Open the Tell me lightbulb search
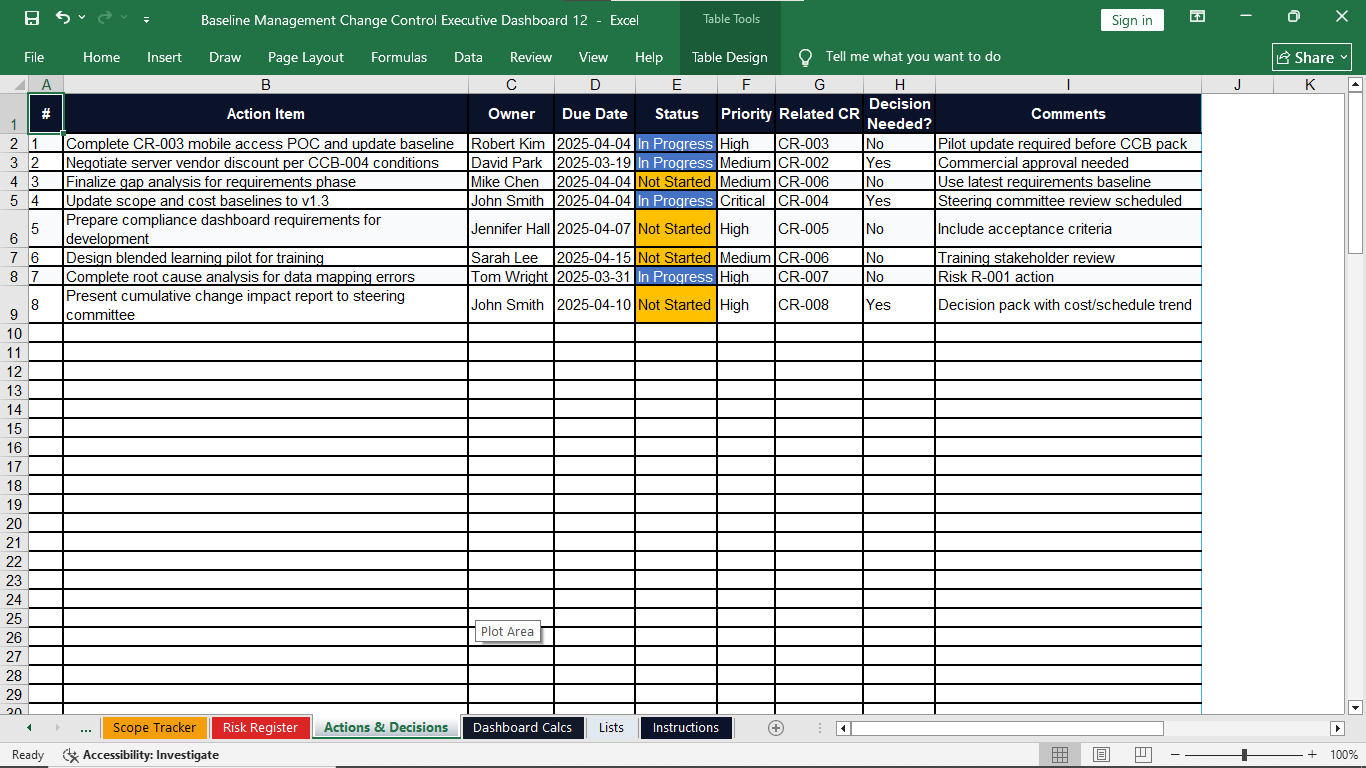Screen dimensions: 1366x768 click(x=805, y=57)
